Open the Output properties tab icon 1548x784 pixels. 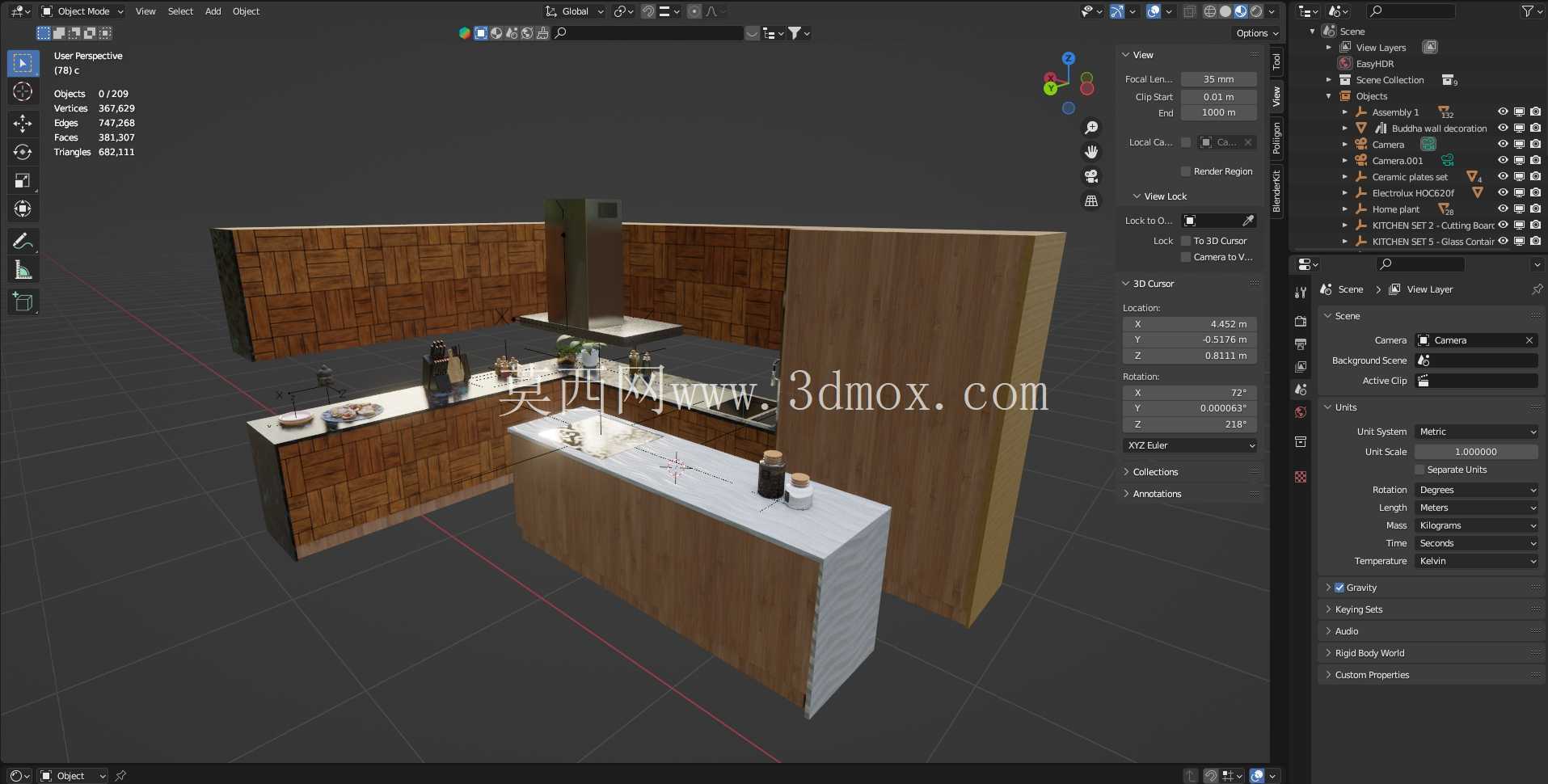[x=1301, y=344]
